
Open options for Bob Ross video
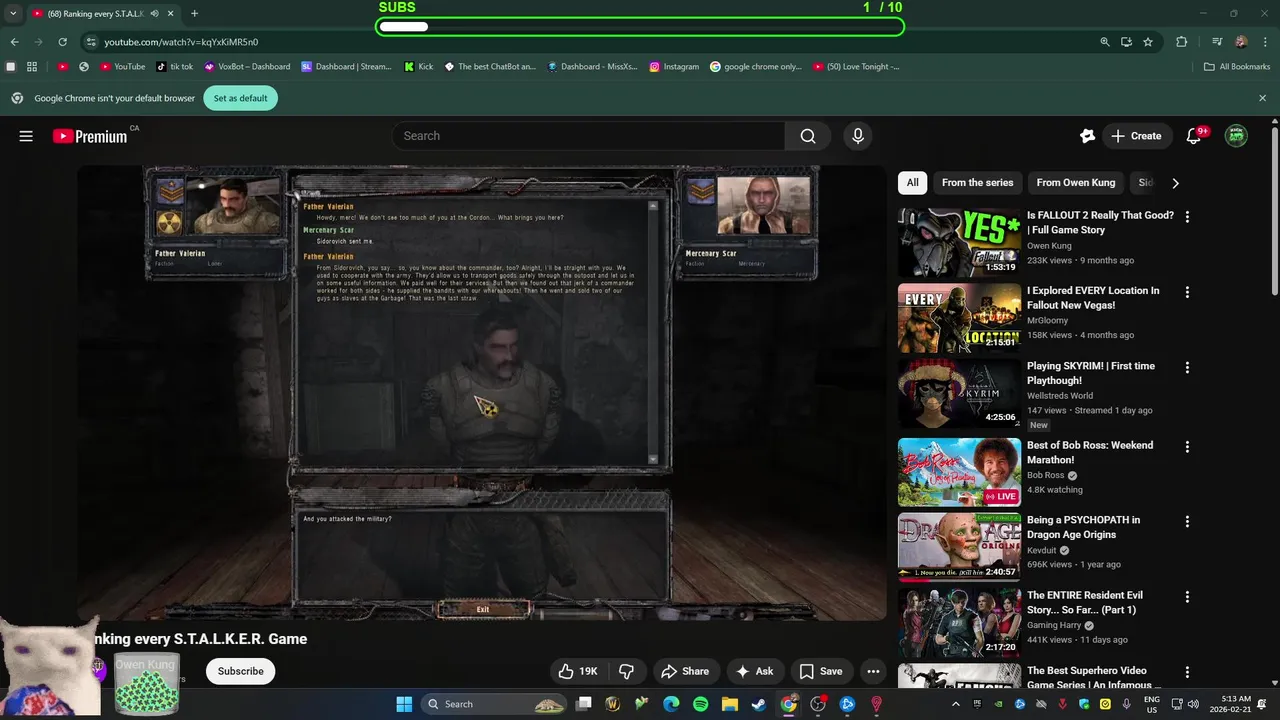pos(1187,446)
